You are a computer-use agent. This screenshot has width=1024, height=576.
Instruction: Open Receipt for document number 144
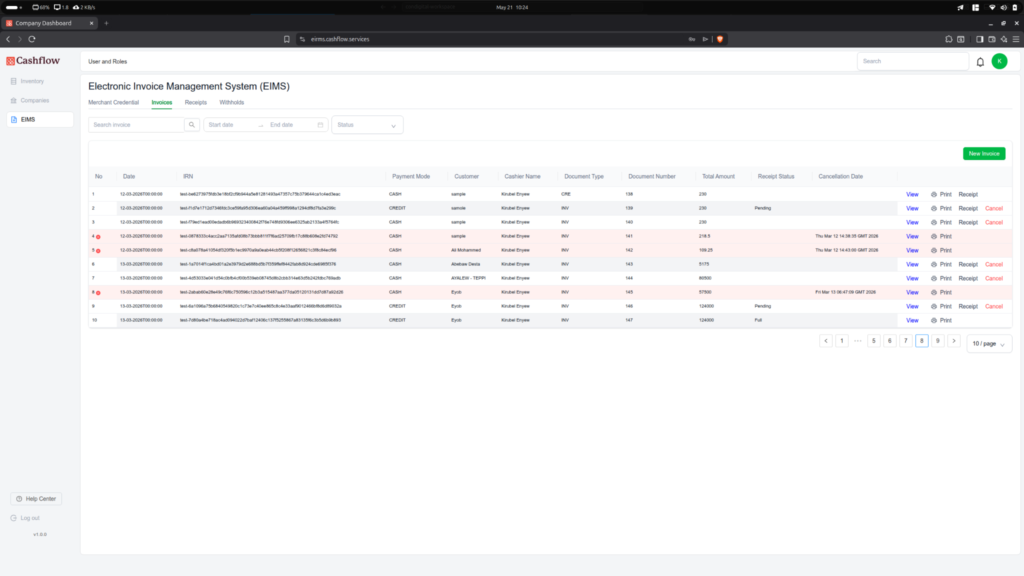coord(968,279)
